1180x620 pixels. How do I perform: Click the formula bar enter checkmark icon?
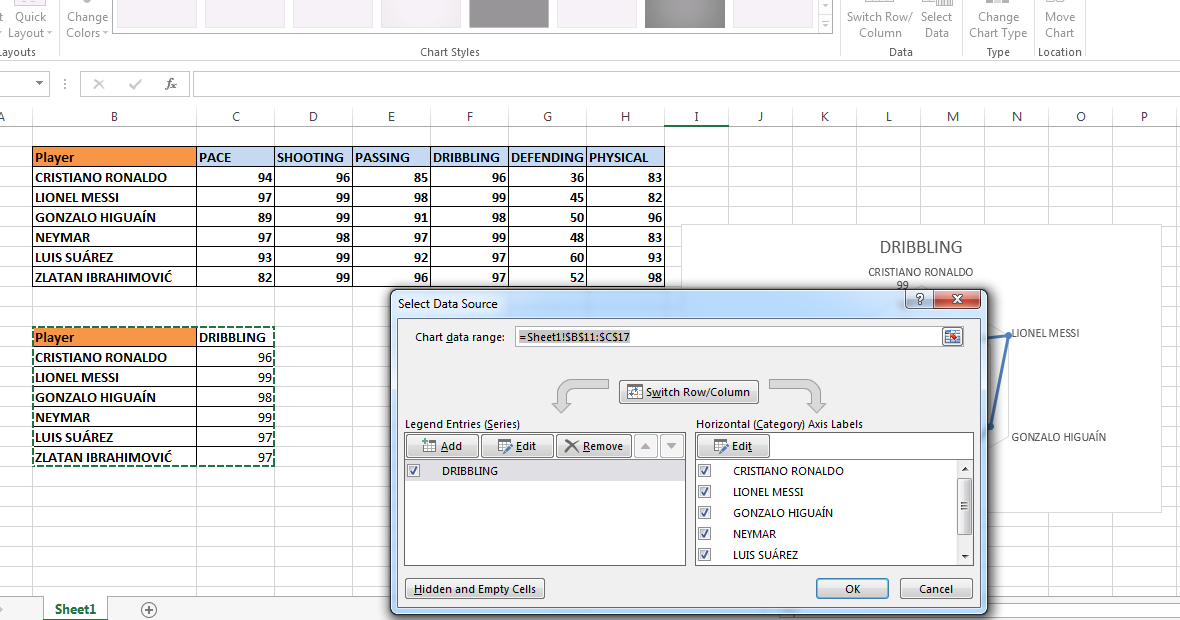coord(135,84)
